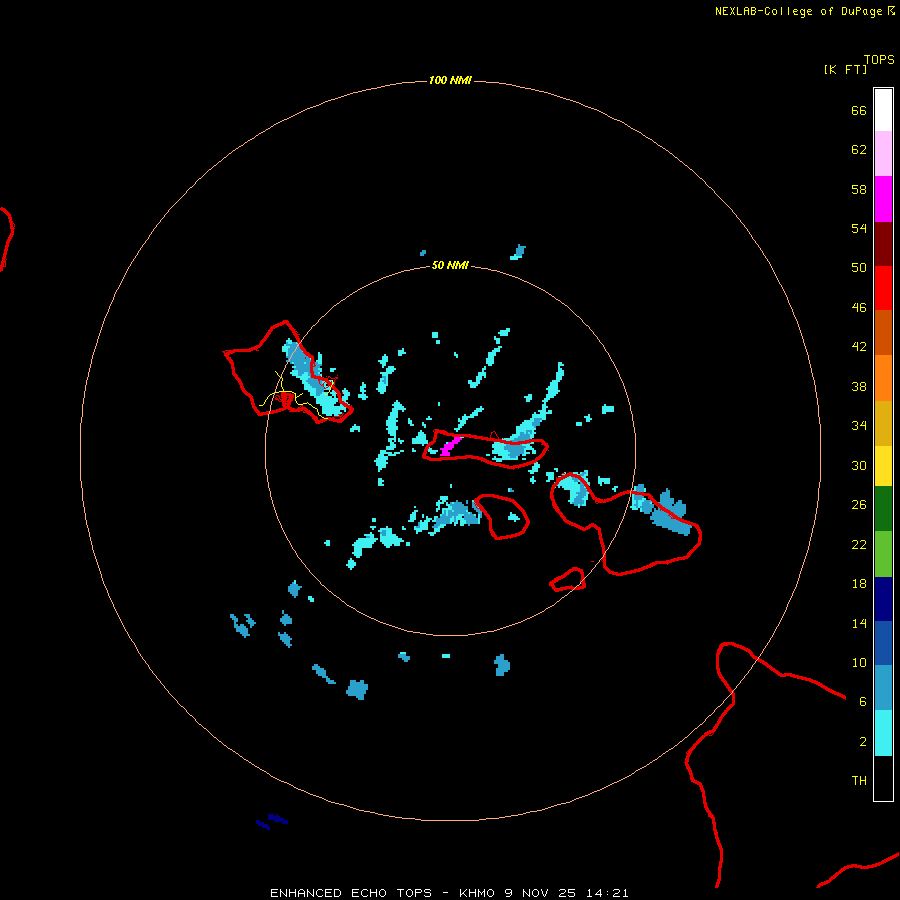Click the legend value 46

point(859,308)
